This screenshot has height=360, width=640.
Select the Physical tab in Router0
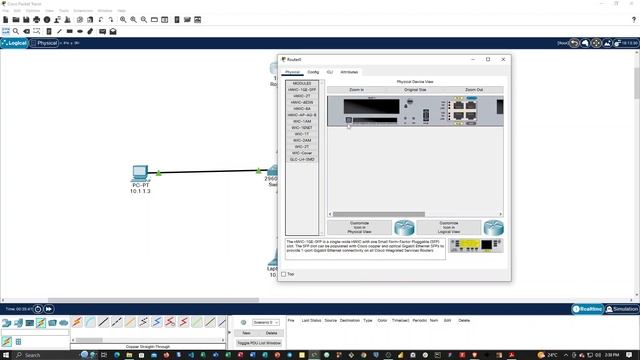coord(292,72)
